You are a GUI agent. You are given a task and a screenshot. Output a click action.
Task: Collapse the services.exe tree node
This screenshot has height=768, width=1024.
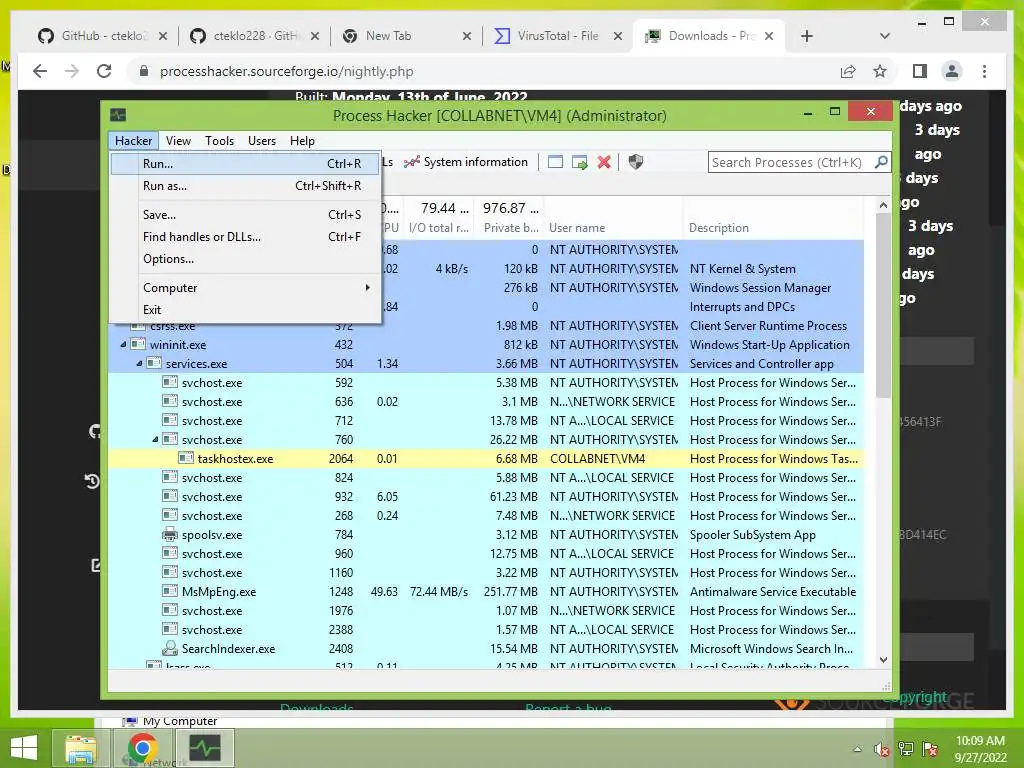click(x=139, y=363)
